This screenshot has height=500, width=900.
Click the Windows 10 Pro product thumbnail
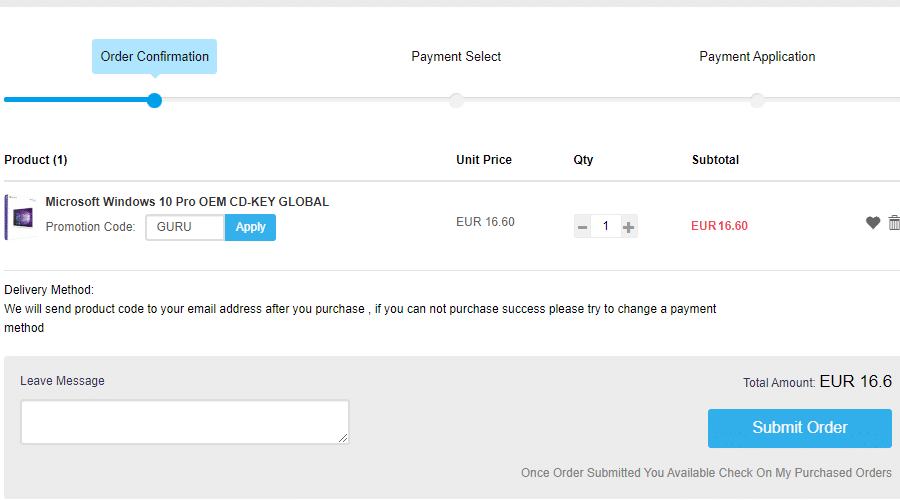21,217
